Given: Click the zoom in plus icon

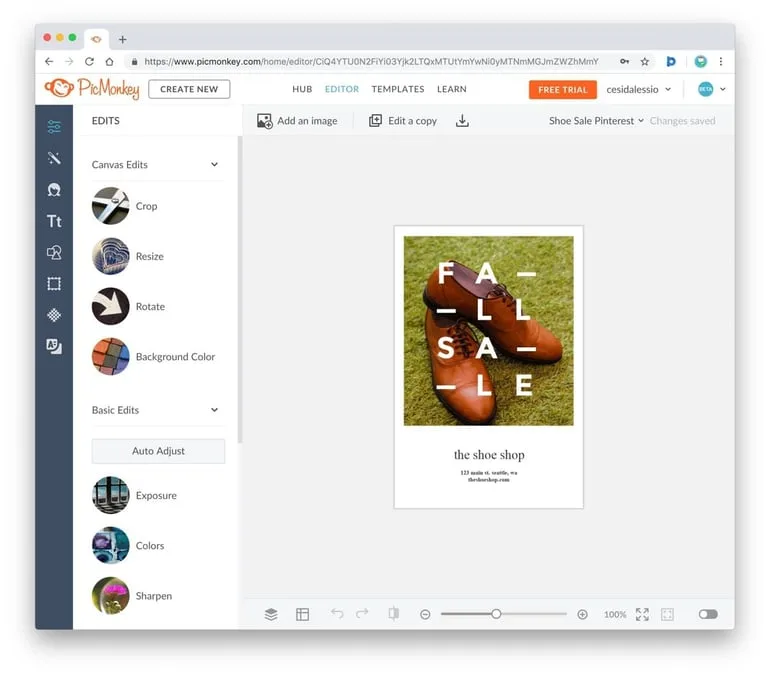Looking at the screenshot, I should coord(582,614).
